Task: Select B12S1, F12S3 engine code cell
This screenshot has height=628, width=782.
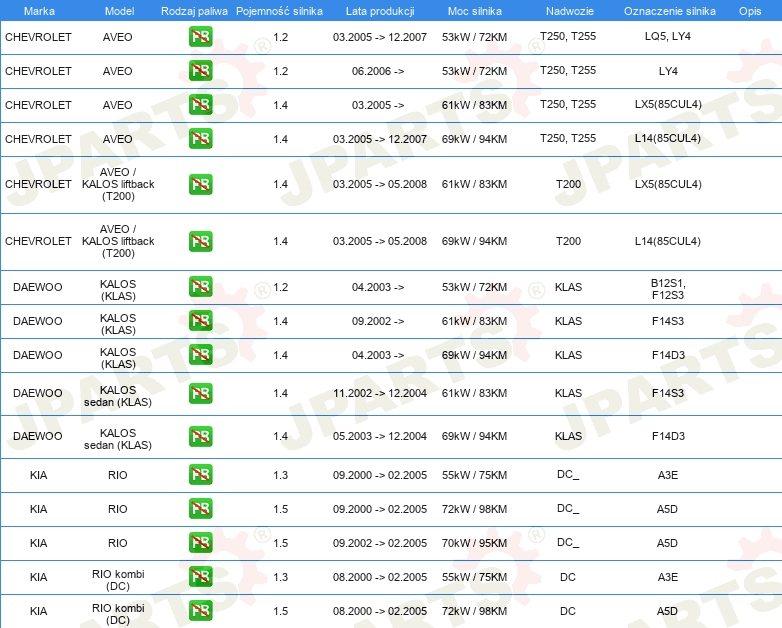Action: (668, 289)
